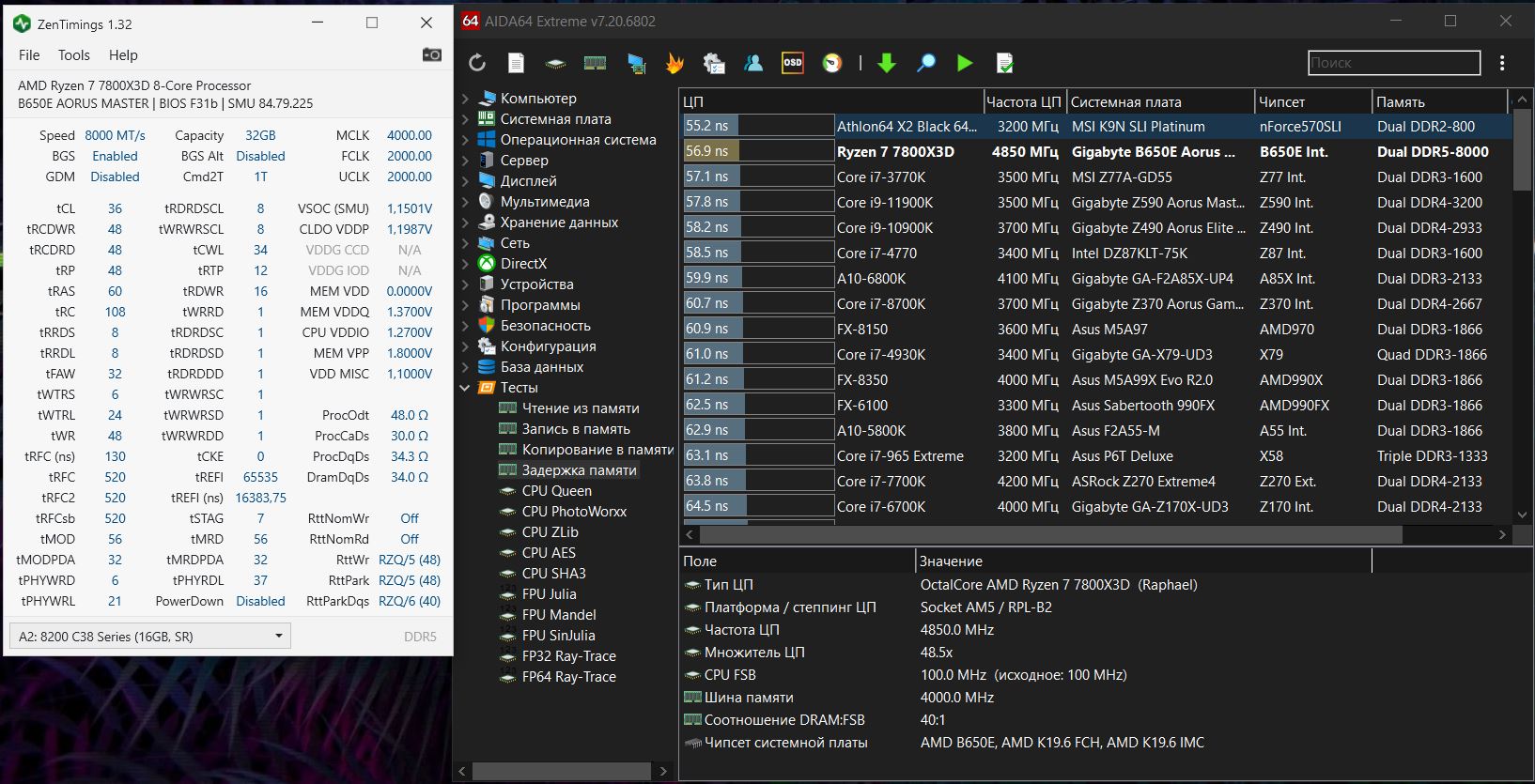Expand the Сервер tree node
The height and width of the screenshot is (784, 1535).
465,160
